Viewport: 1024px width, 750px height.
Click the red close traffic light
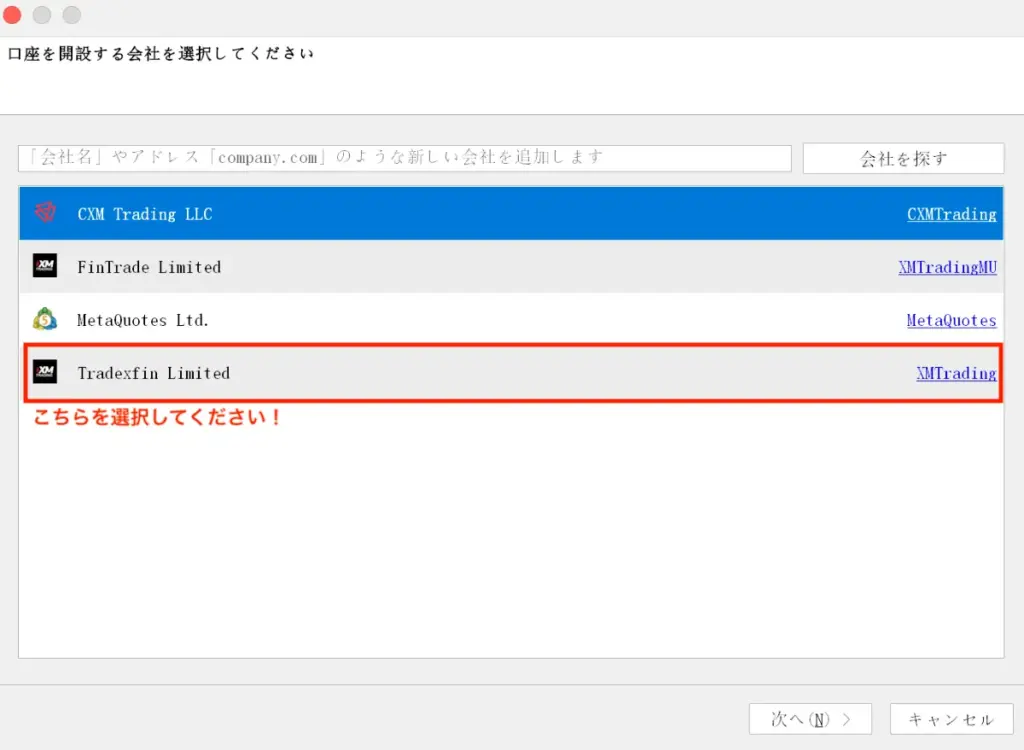(x=12, y=15)
